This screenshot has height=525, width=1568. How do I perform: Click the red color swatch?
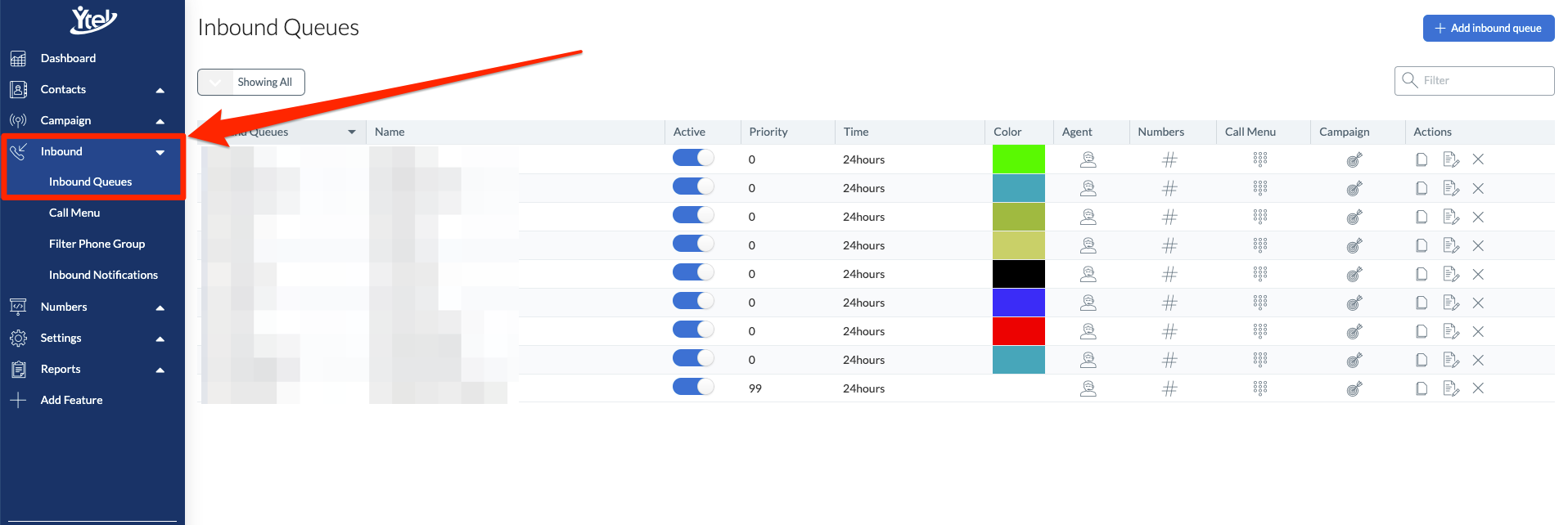point(1019,331)
